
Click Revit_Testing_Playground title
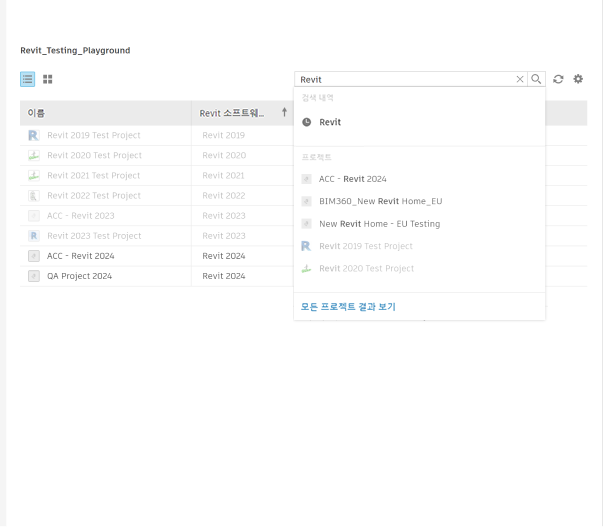[x=75, y=51]
